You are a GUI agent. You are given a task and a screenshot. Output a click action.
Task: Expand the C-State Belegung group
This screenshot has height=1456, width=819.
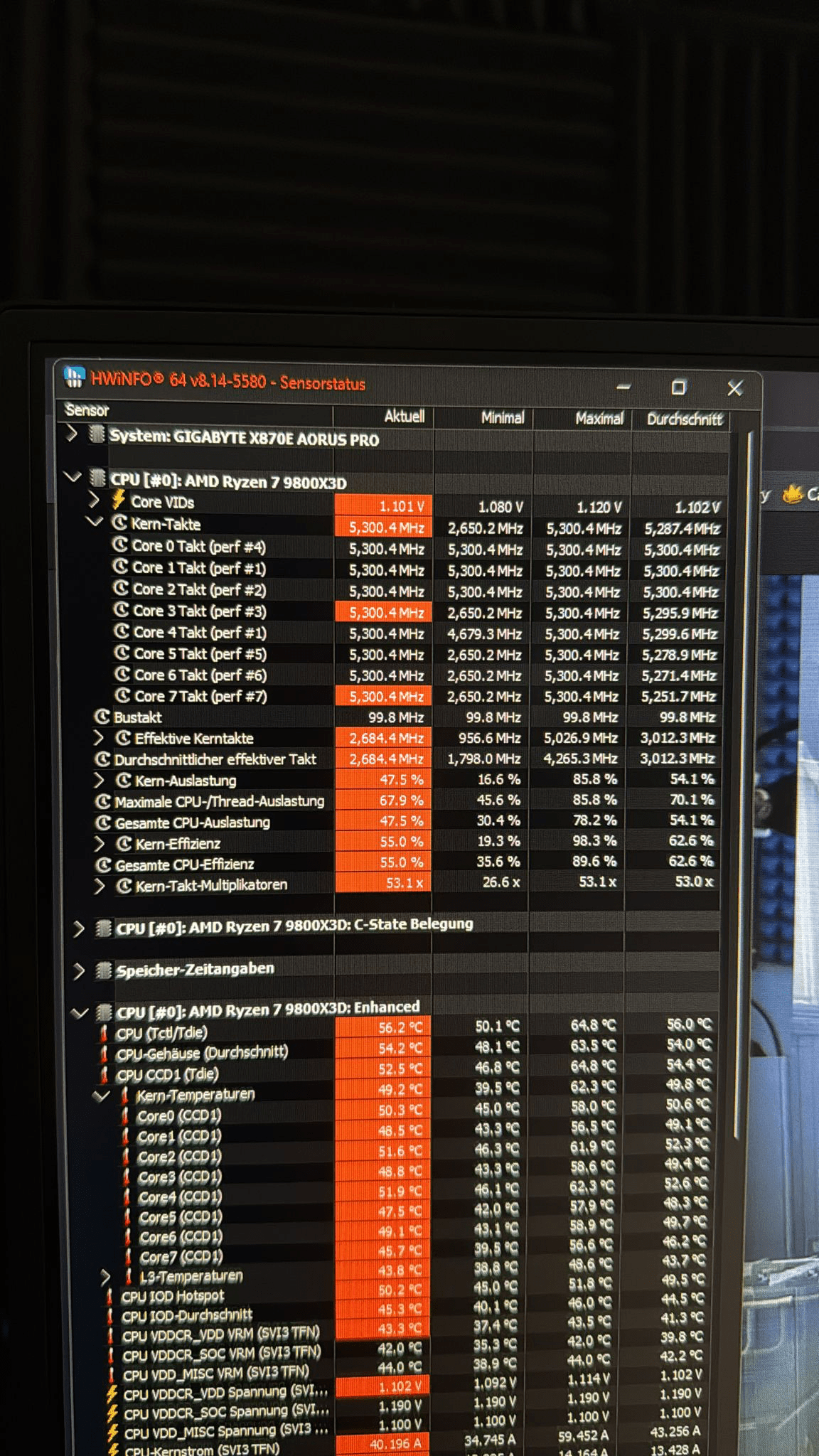pyautogui.click(x=79, y=928)
